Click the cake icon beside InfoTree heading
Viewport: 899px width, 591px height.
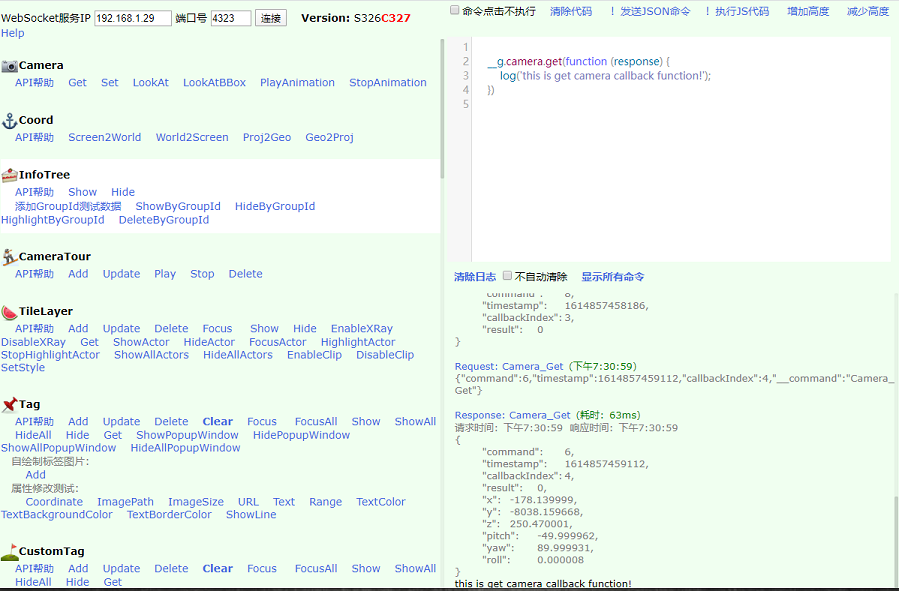coord(9,175)
